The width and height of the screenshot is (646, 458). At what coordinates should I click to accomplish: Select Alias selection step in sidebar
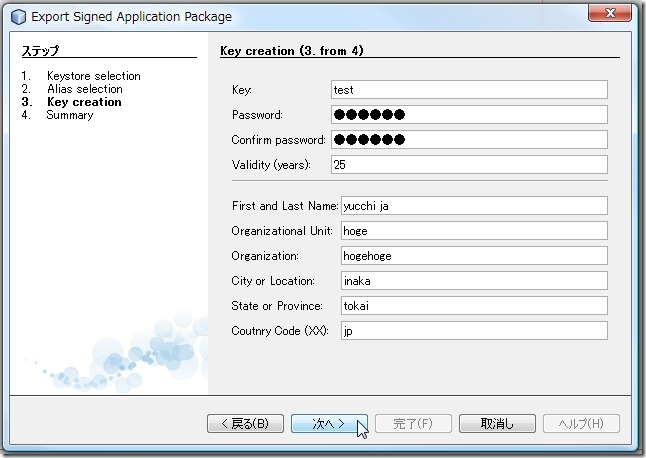84,89
